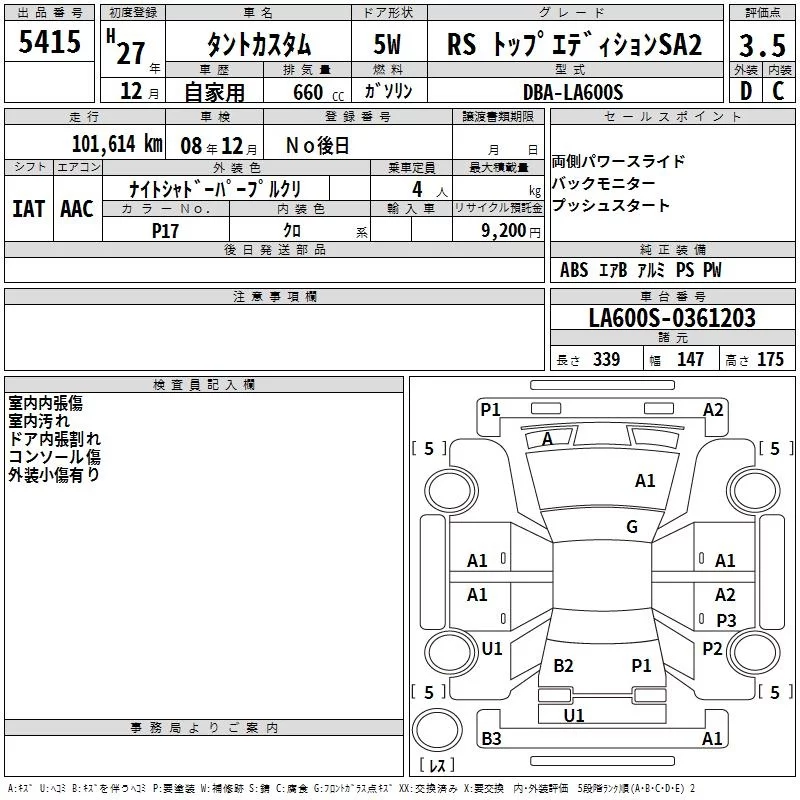Click the width value 147
The height and width of the screenshot is (800, 800).
tap(690, 360)
